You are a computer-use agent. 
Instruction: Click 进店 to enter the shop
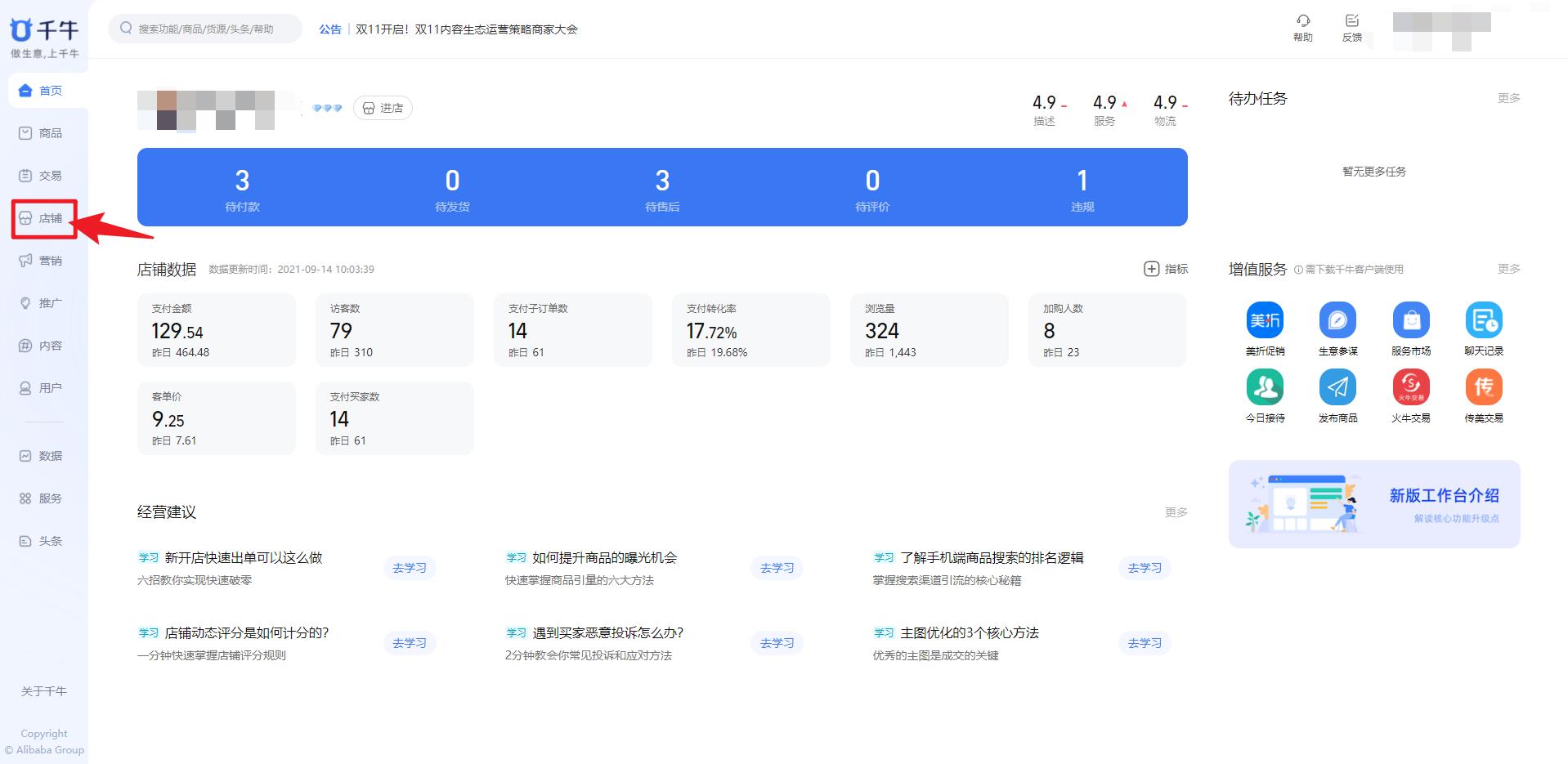pos(382,107)
